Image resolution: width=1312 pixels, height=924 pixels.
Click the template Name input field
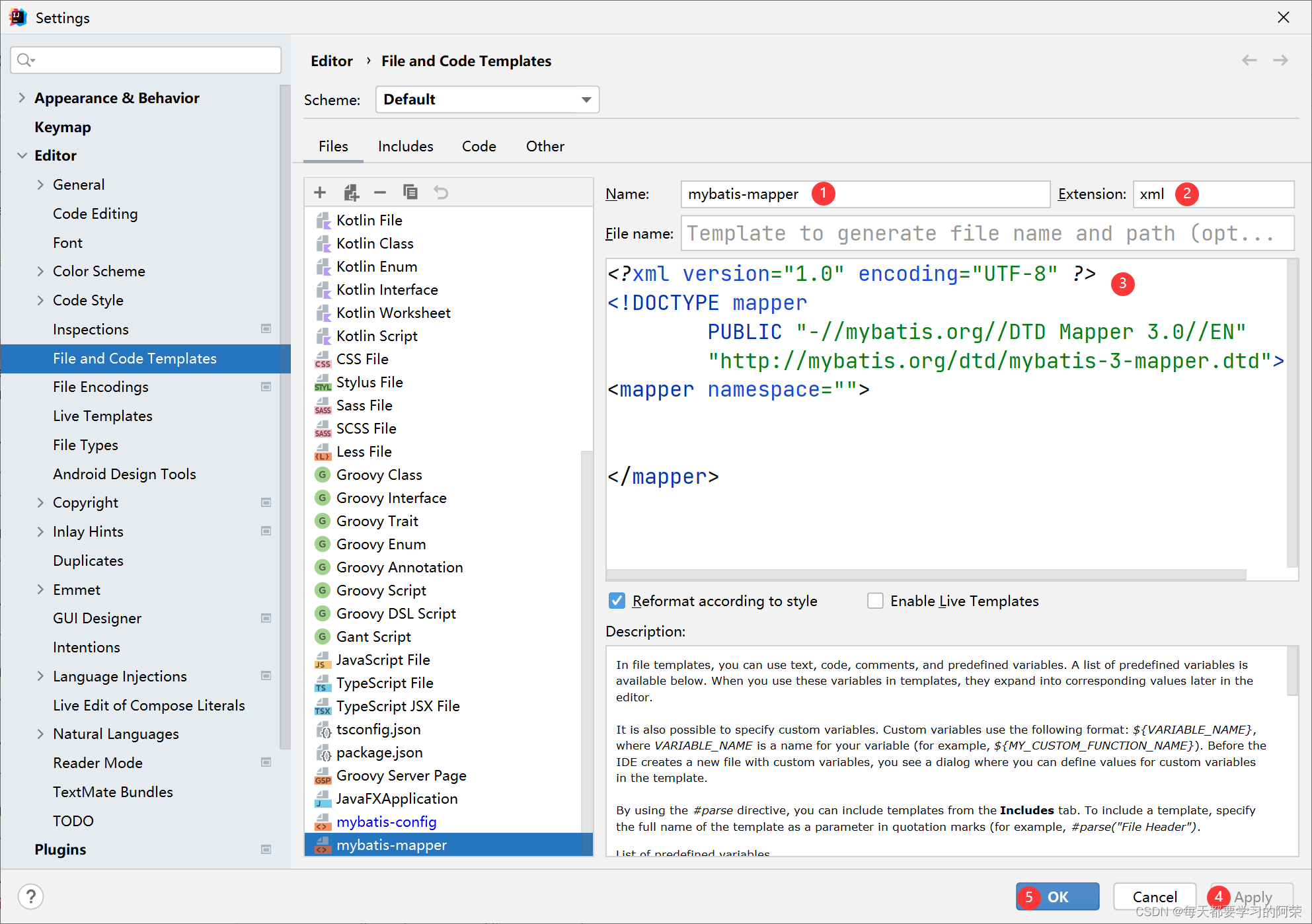click(x=865, y=194)
